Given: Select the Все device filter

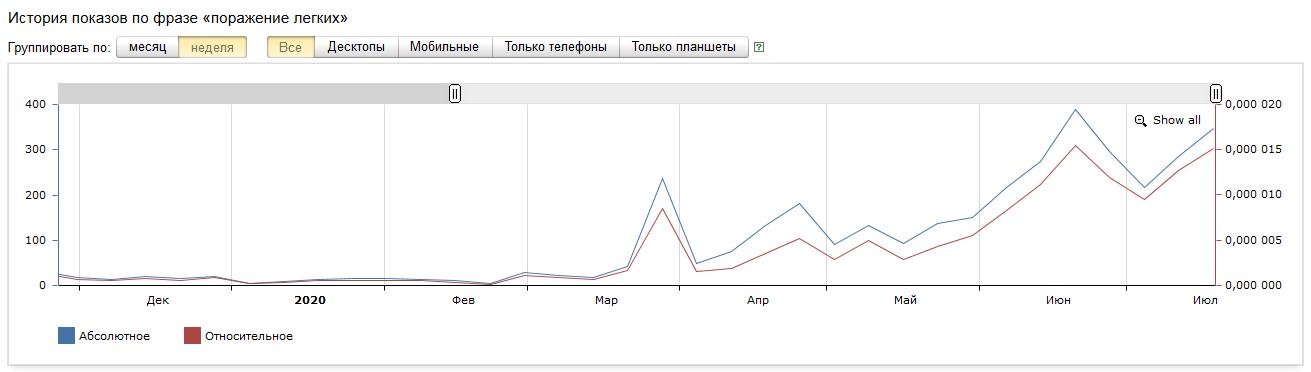Looking at the screenshot, I should 291,47.
